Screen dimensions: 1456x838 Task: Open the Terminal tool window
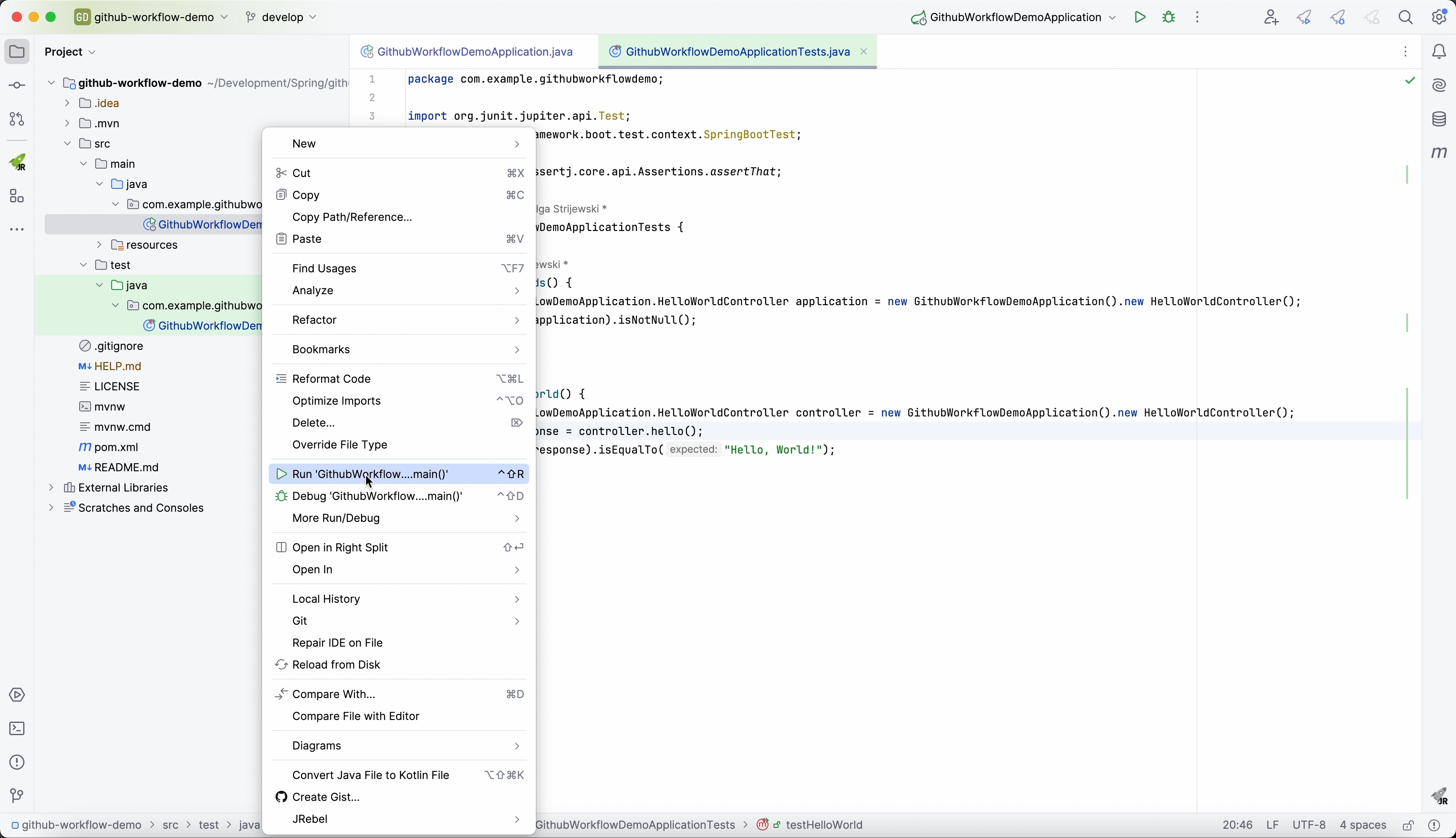(x=18, y=729)
